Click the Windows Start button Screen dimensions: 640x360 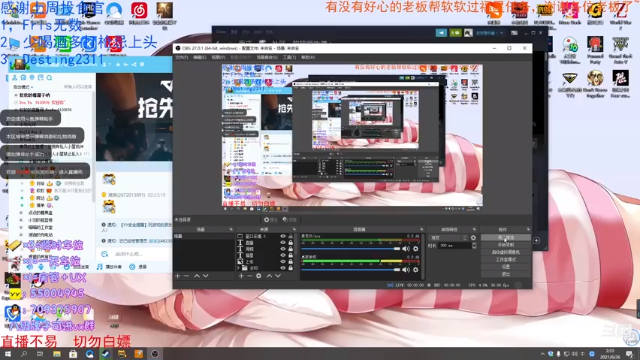click(x=8, y=354)
